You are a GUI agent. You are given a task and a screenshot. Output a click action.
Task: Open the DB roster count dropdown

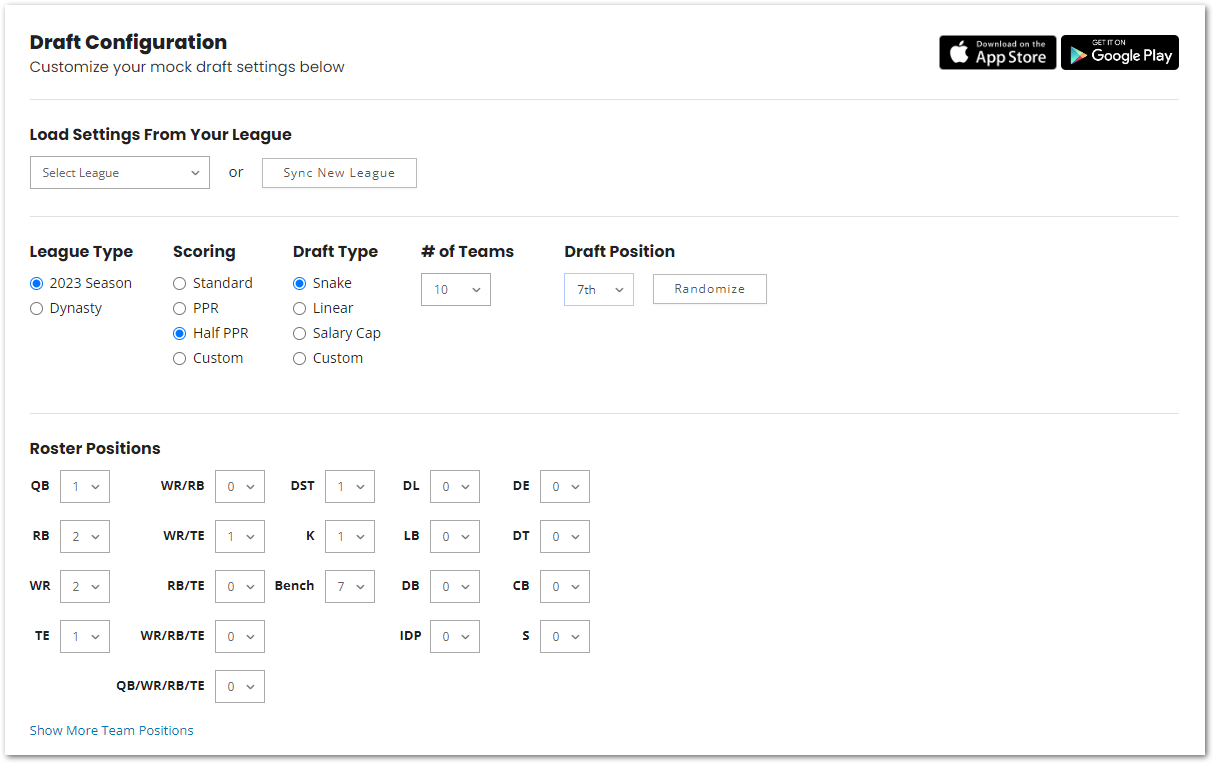coord(455,586)
